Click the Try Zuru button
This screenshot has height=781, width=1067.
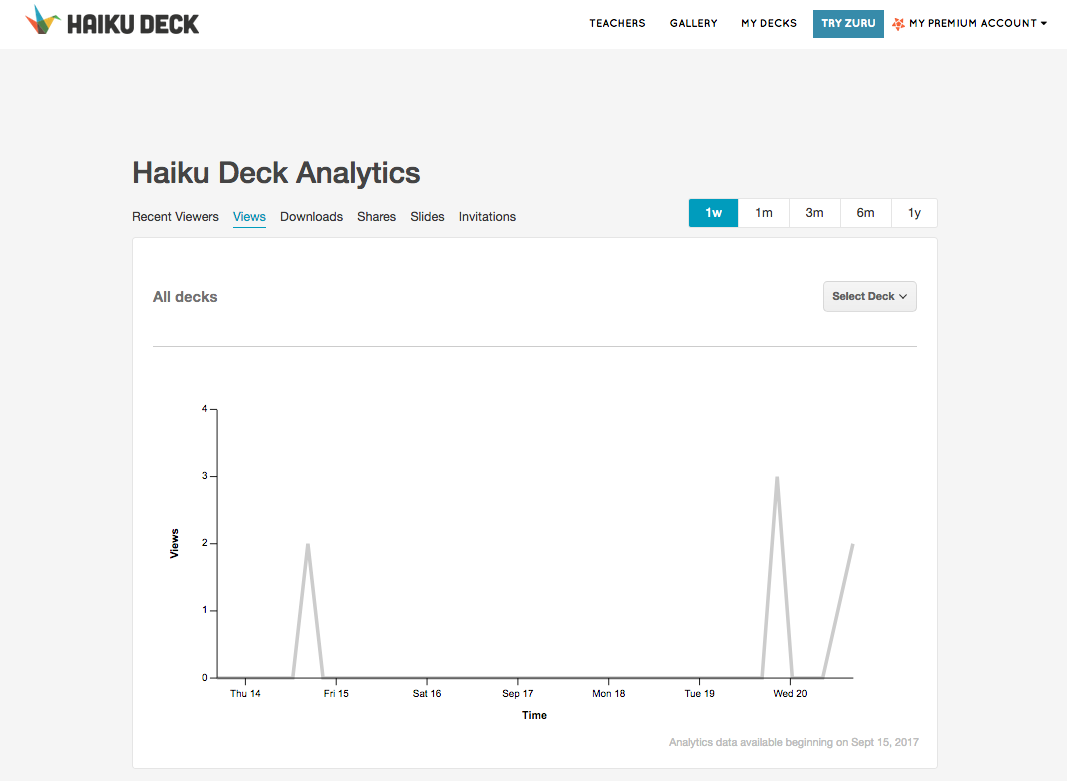click(848, 23)
